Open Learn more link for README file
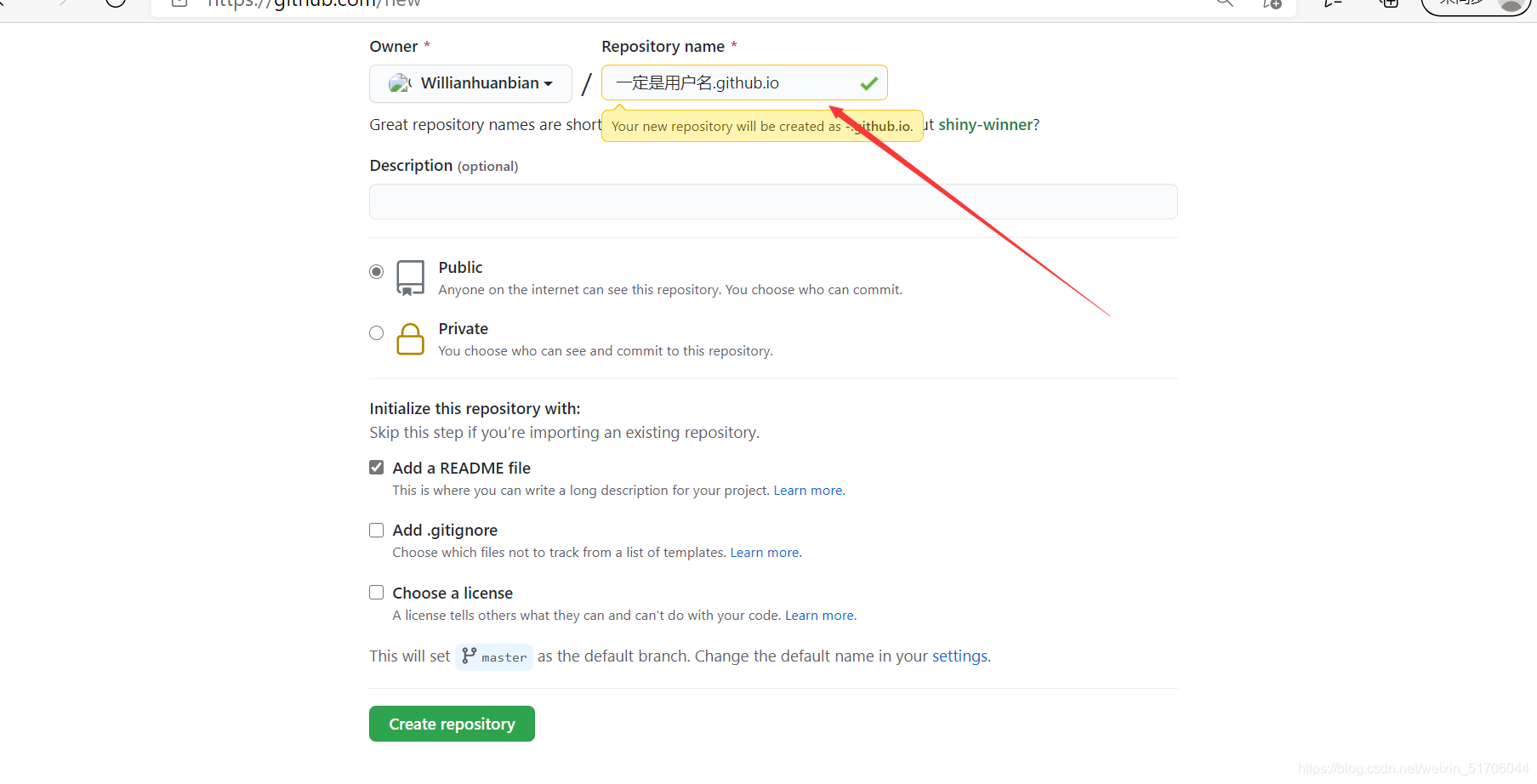The height and width of the screenshot is (784, 1537). pos(808,491)
